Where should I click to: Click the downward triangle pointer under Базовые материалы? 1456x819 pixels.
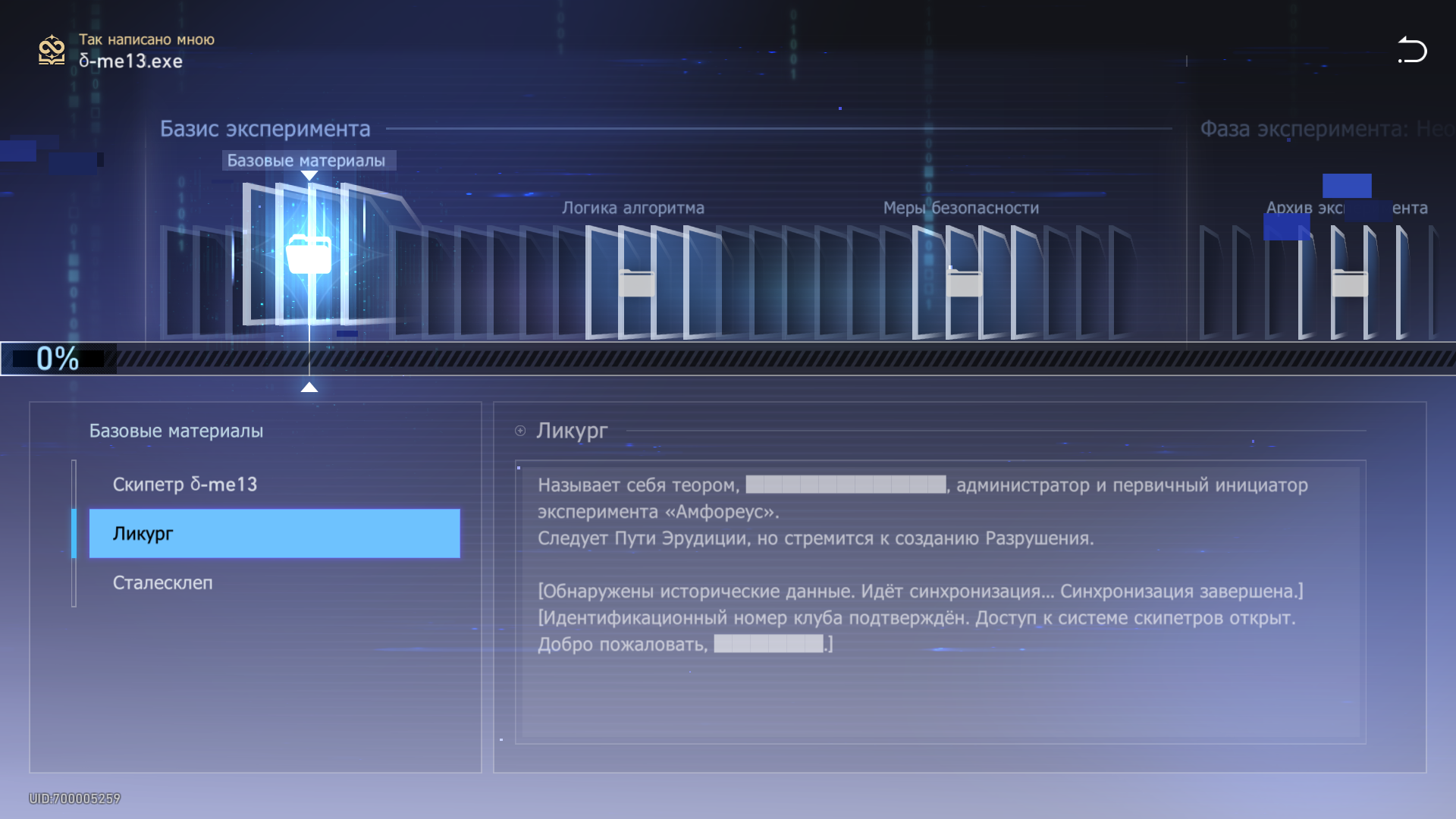[x=309, y=176]
